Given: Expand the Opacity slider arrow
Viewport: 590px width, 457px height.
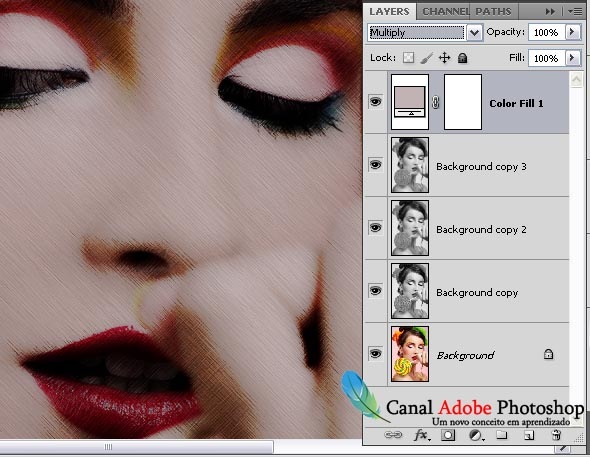Looking at the screenshot, I should [572, 32].
